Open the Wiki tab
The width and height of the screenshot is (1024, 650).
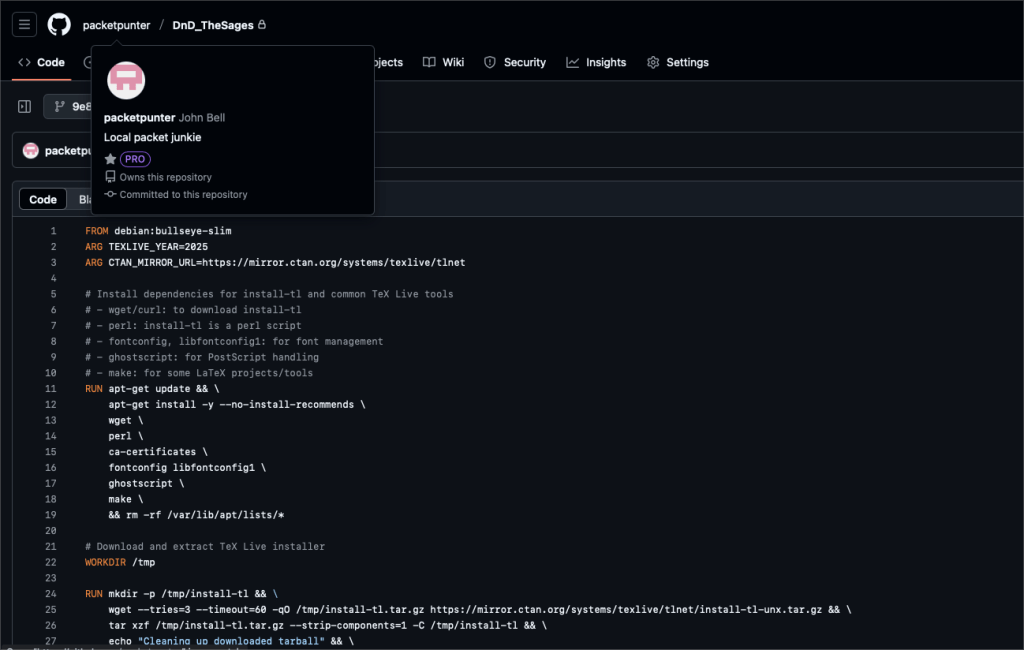point(444,62)
